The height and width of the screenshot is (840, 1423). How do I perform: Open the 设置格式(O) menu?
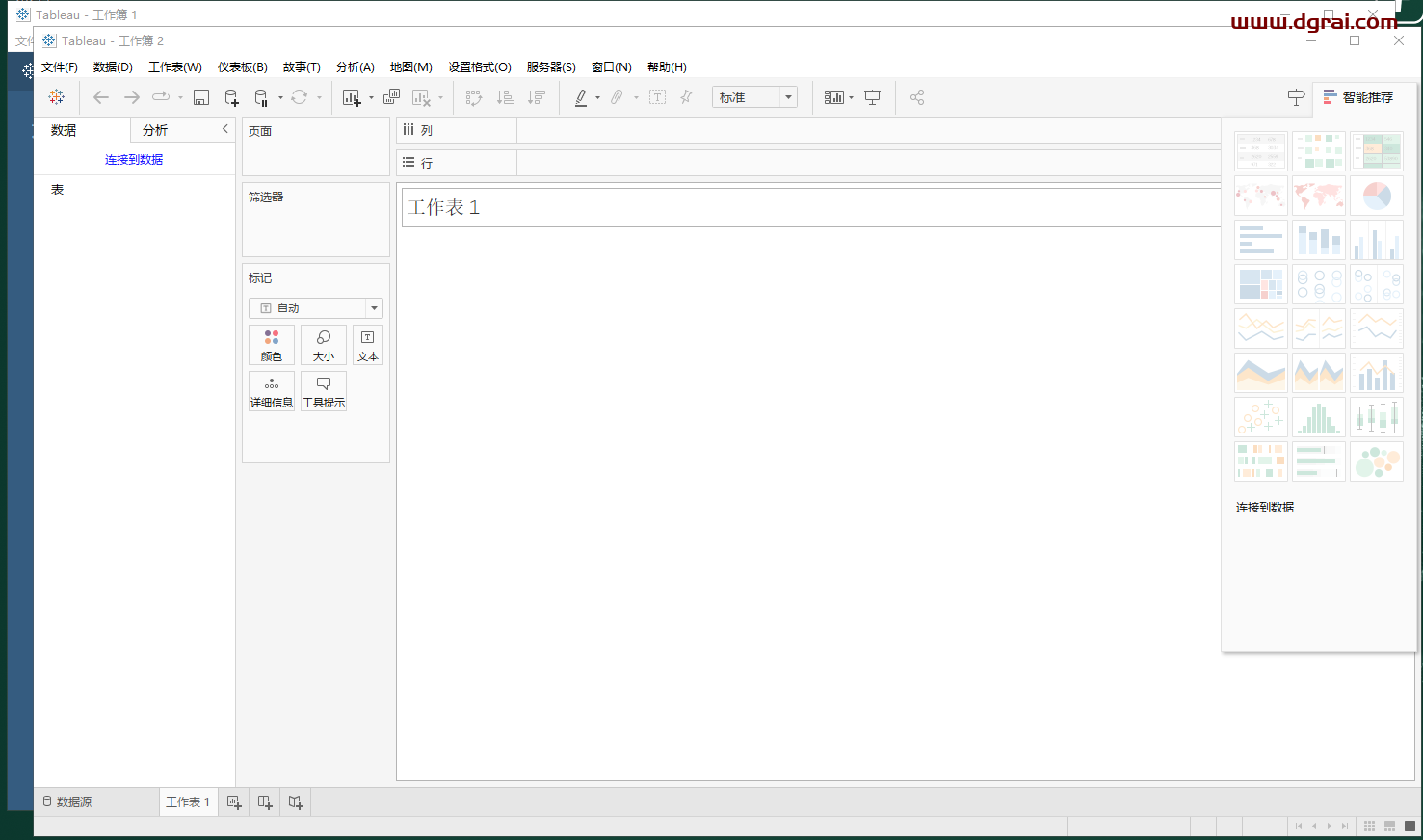pos(480,67)
